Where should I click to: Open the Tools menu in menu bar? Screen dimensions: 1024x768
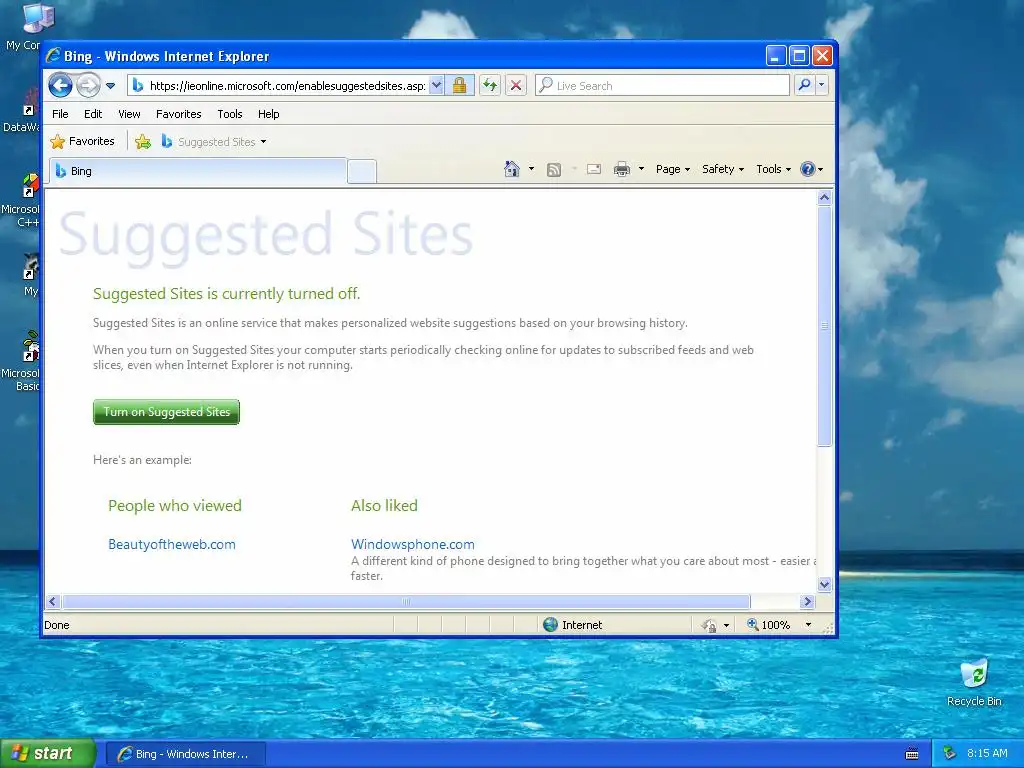click(x=230, y=114)
